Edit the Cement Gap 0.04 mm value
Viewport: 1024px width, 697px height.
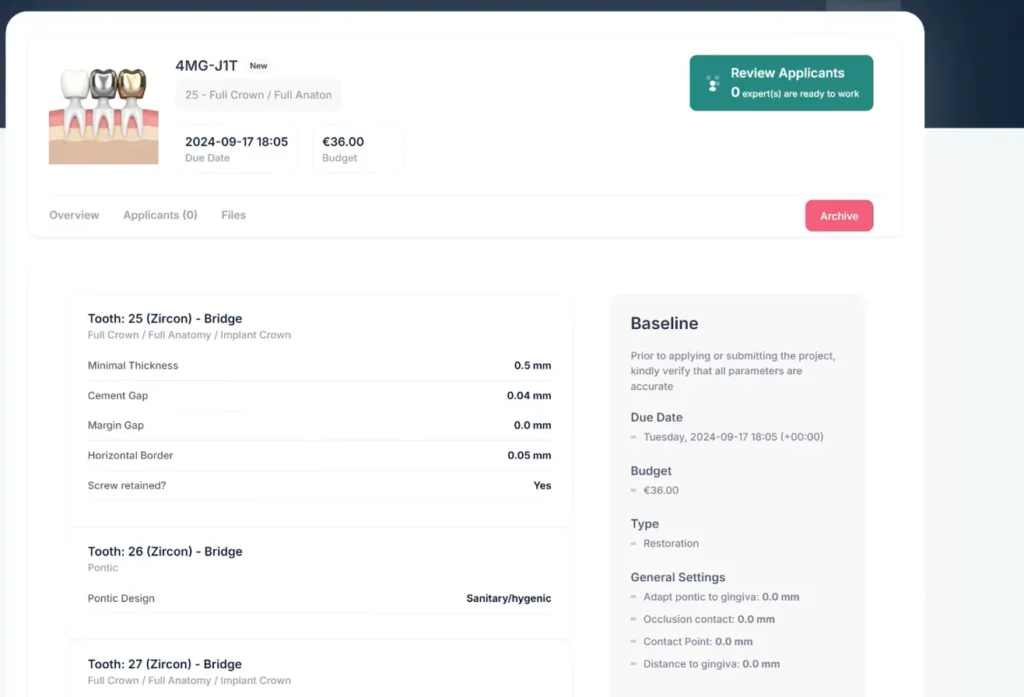(532, 395)
